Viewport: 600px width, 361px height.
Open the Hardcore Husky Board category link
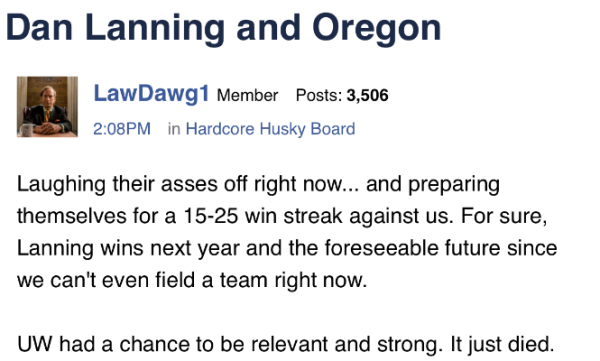pos(270,129)
